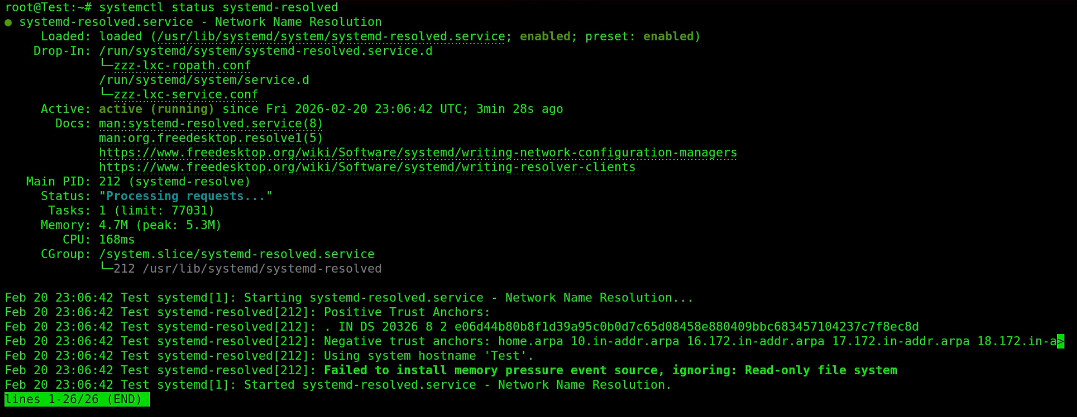Click the pager status line showing (END)
The image size is (1077, 417).
[76, 400]
